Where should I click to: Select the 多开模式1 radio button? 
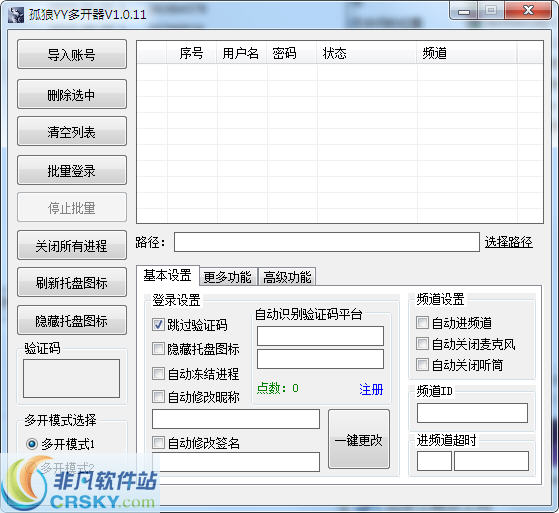pos(32,444)
